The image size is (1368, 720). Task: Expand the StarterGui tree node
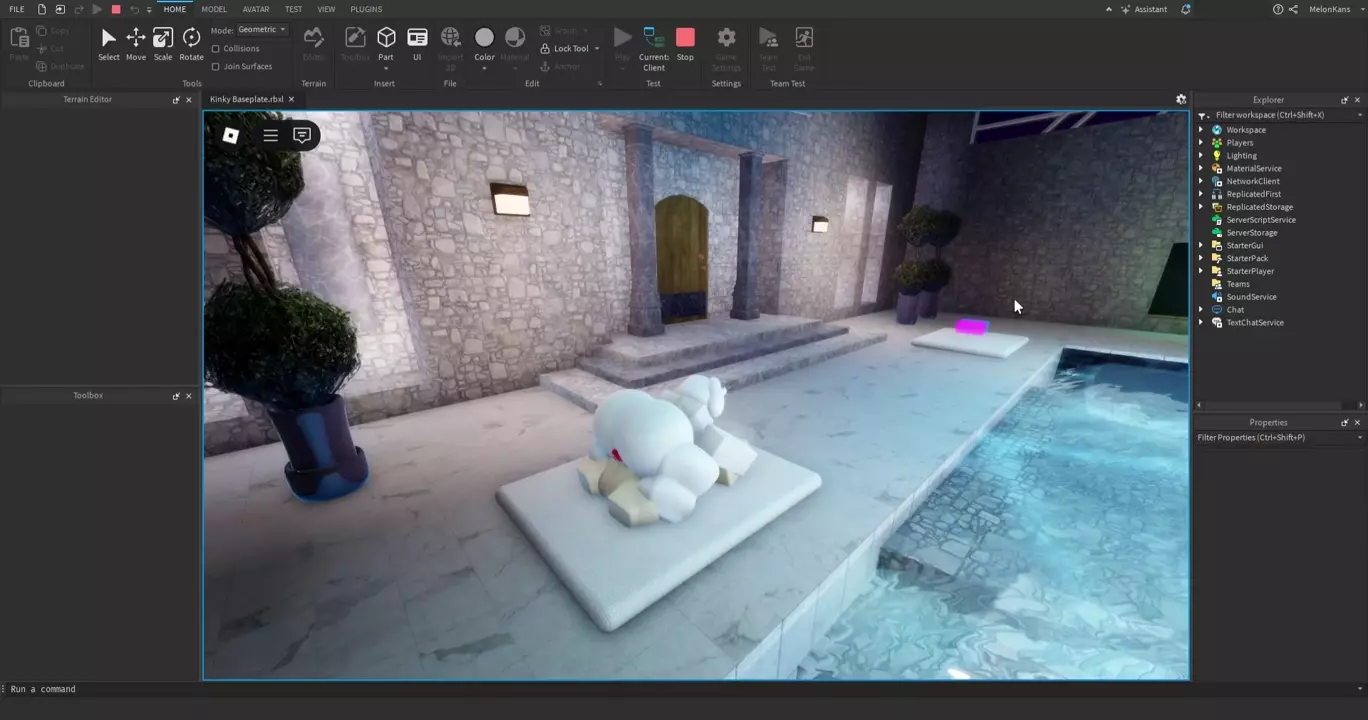click(x=1201, y=245)
